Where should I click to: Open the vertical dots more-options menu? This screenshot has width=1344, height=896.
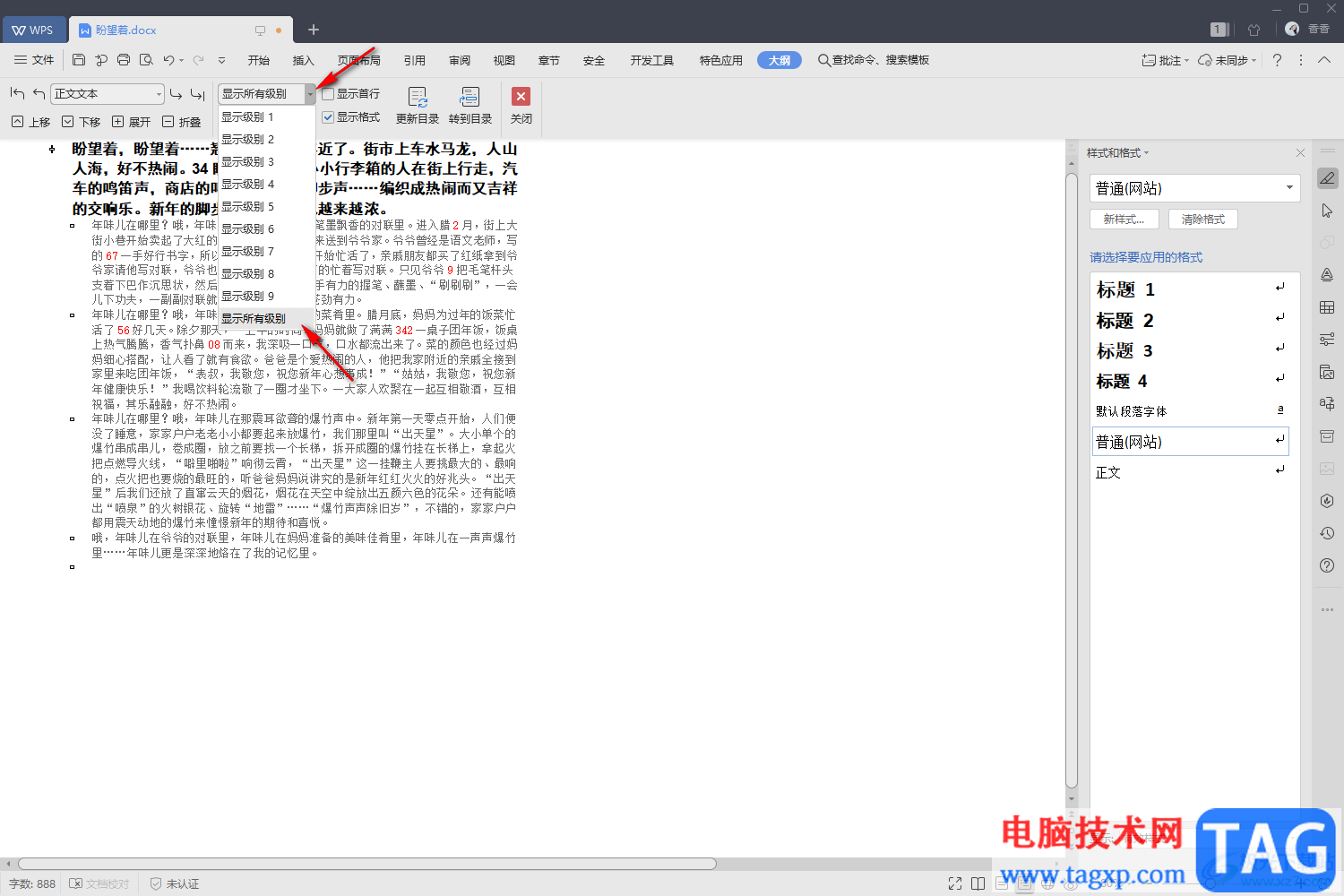(x=1301, y=60)
